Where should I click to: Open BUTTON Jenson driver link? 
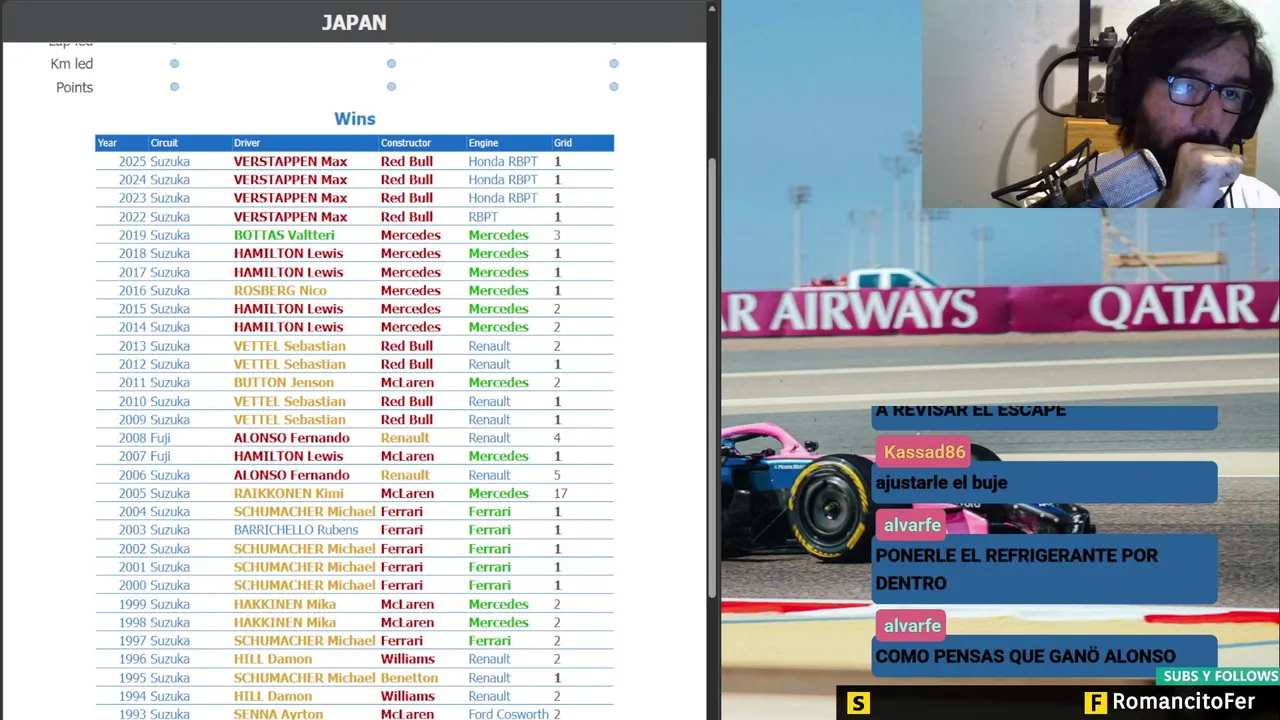point(284,382)
